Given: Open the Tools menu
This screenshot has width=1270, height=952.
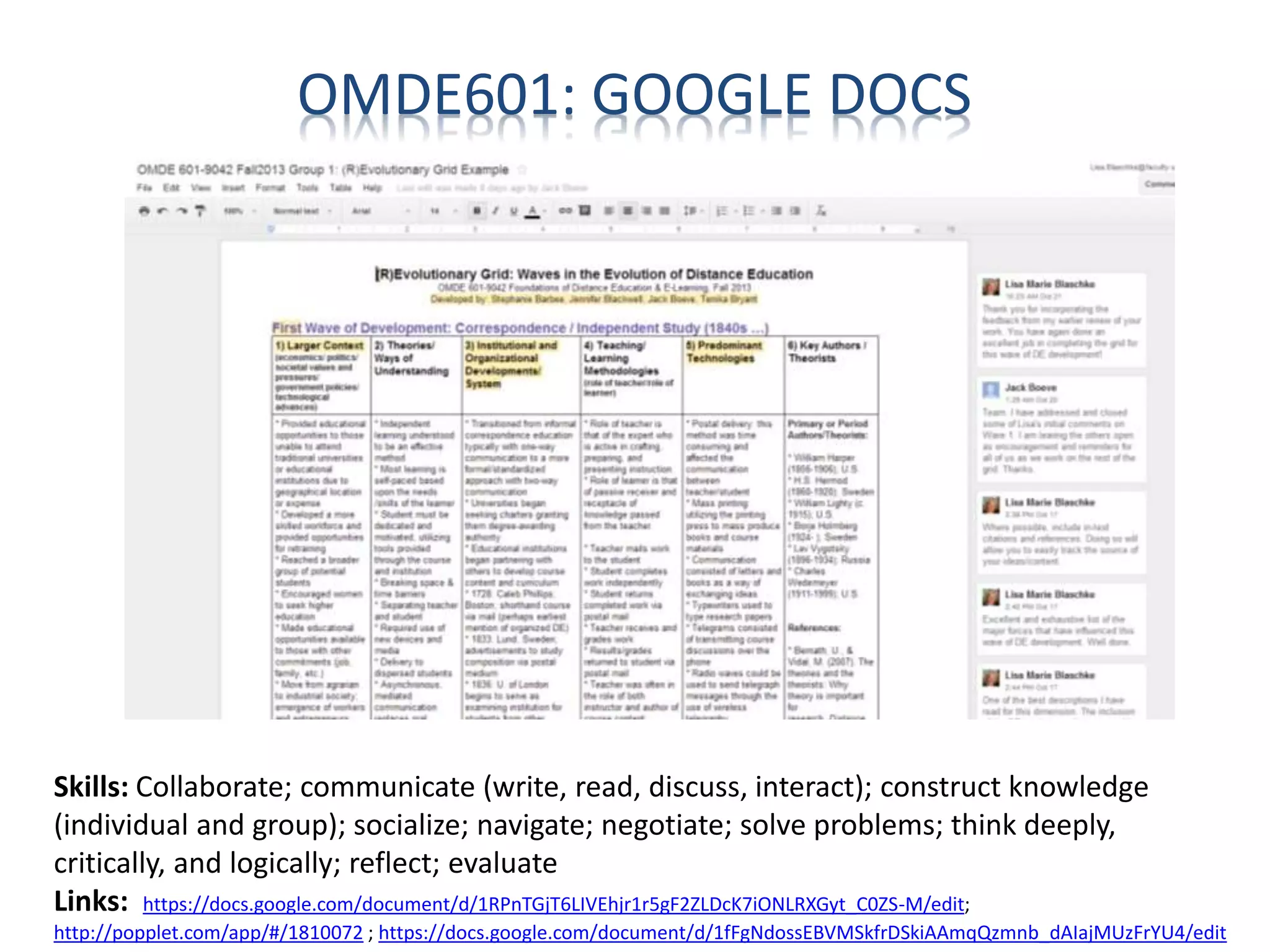Looking at the screenshot, I should [307, 187].
